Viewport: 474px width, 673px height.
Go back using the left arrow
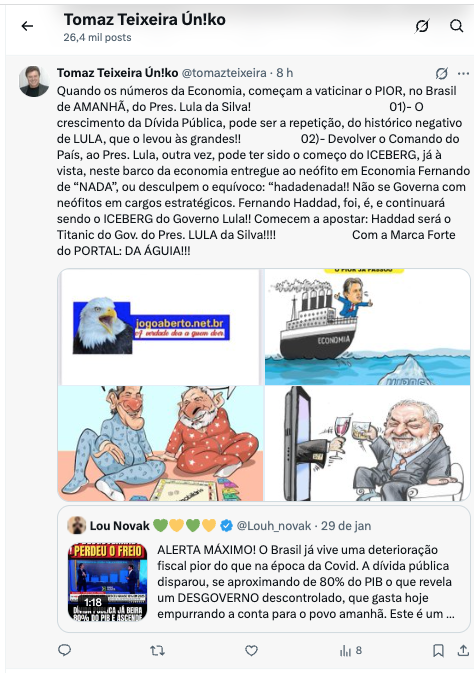click(x=27, y=26)
